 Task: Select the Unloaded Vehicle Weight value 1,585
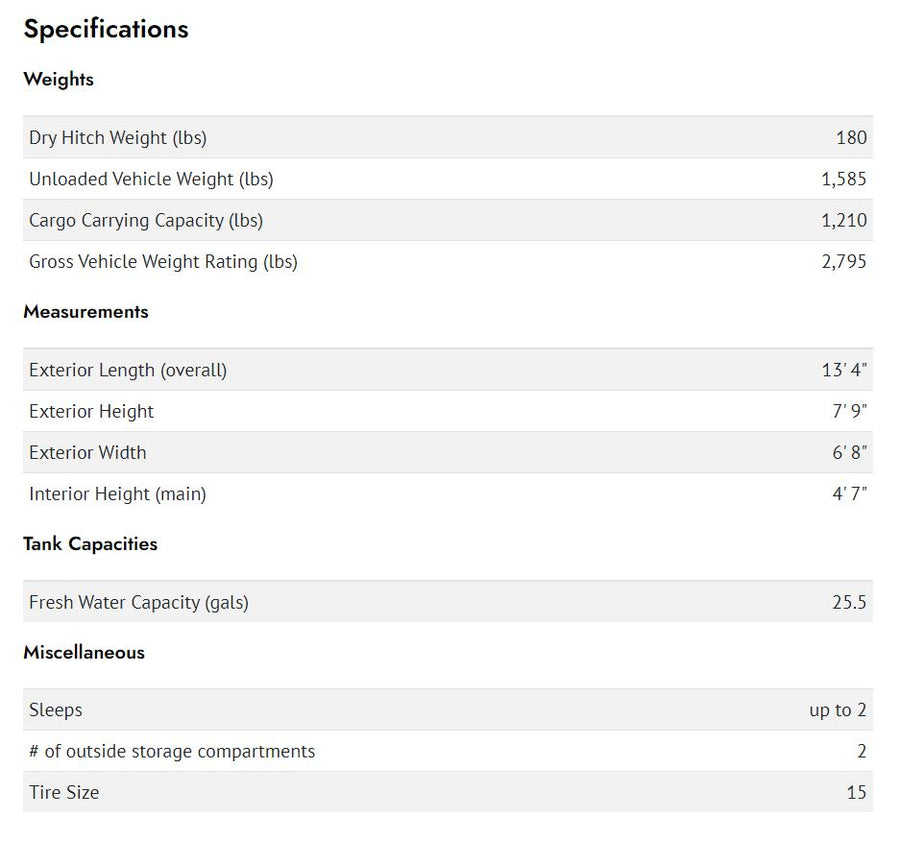coord(844,179)
